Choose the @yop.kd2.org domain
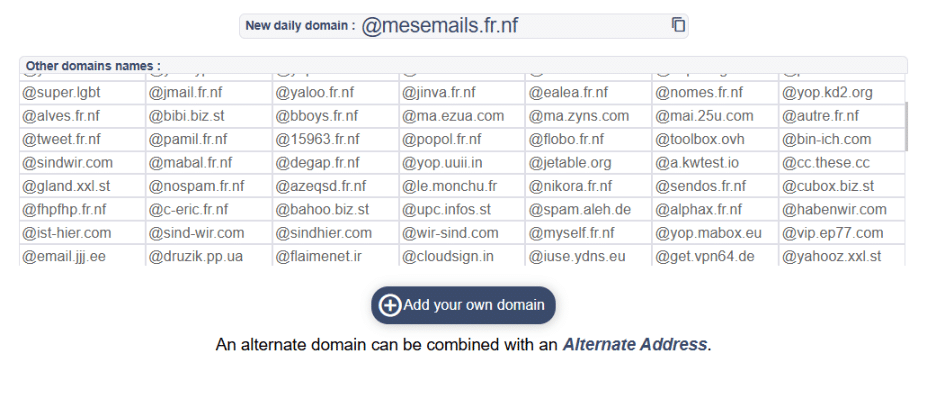Screen dimensions: 936x408 click(829, 93)
